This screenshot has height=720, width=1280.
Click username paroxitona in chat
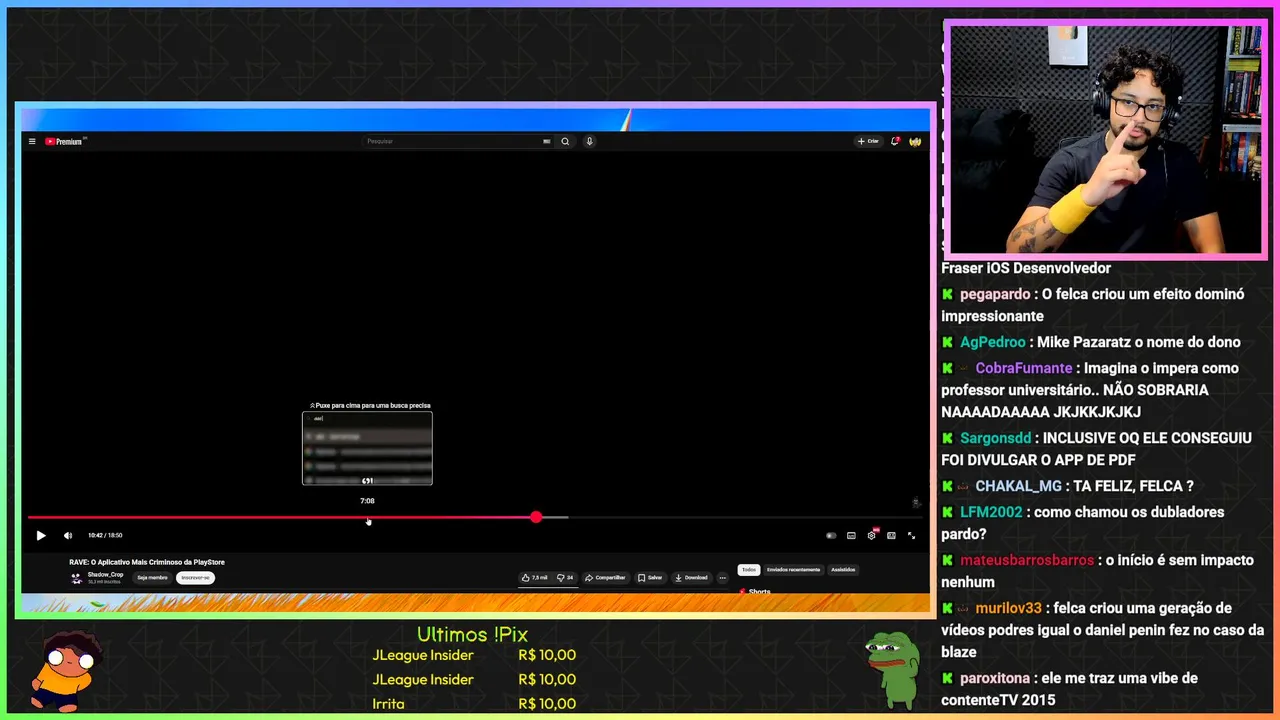click(997, 678)
